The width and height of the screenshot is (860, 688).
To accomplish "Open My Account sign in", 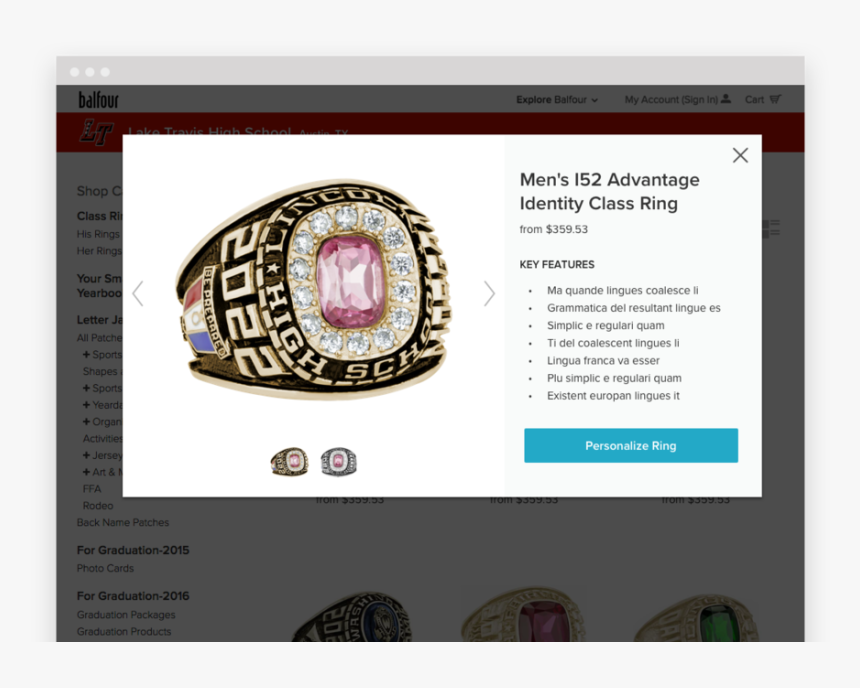I will point(677,99).
